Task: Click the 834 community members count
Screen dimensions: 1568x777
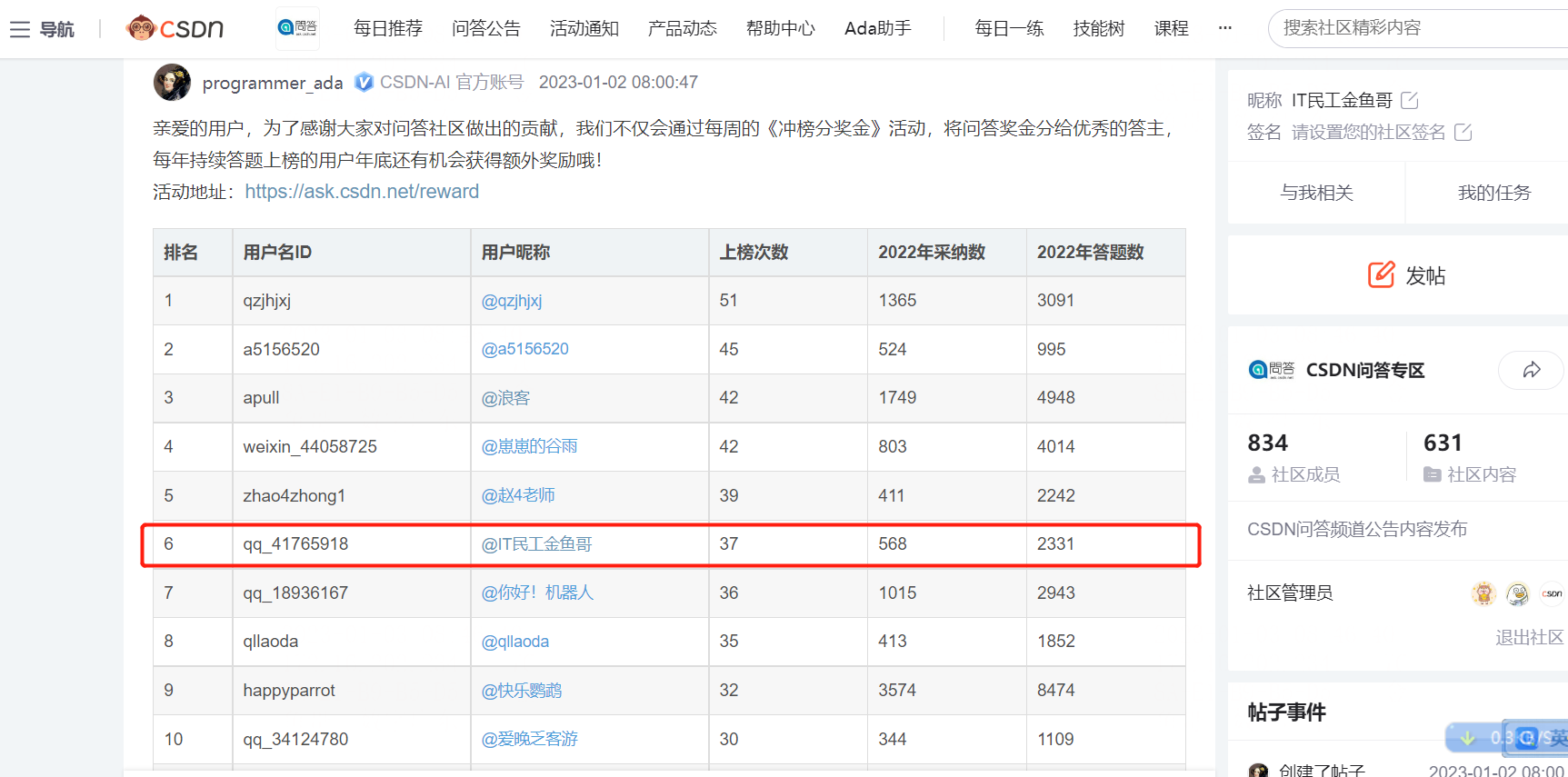Action: tap(1268, 443)
